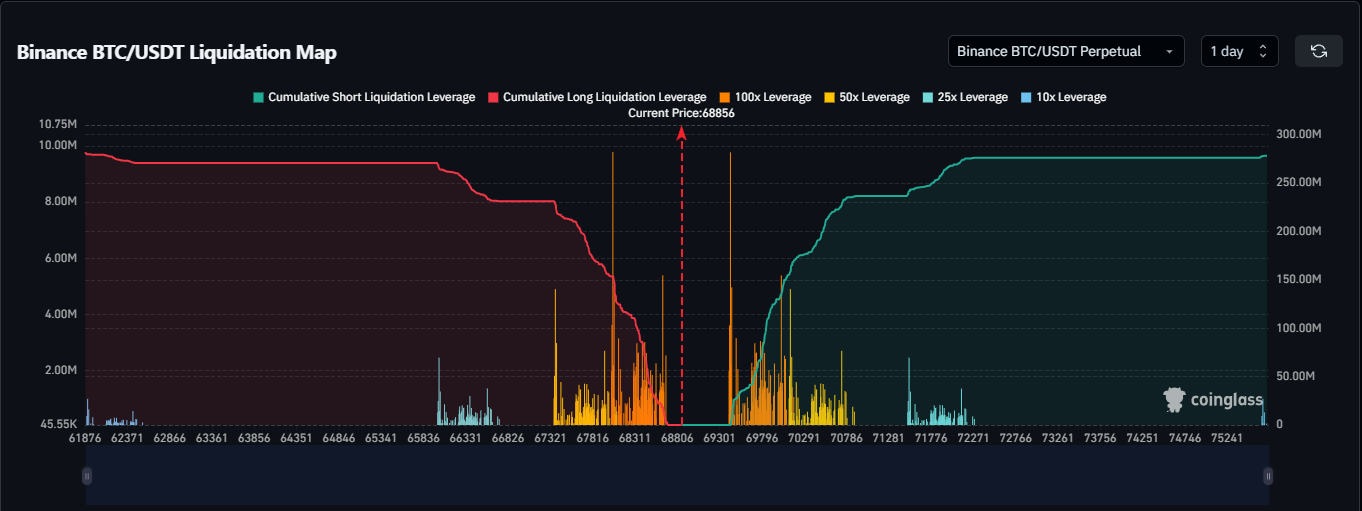This screenshot has width=1362, height=511.
Task: Click the 68806 x-axis price label
Action: [677, 437]
